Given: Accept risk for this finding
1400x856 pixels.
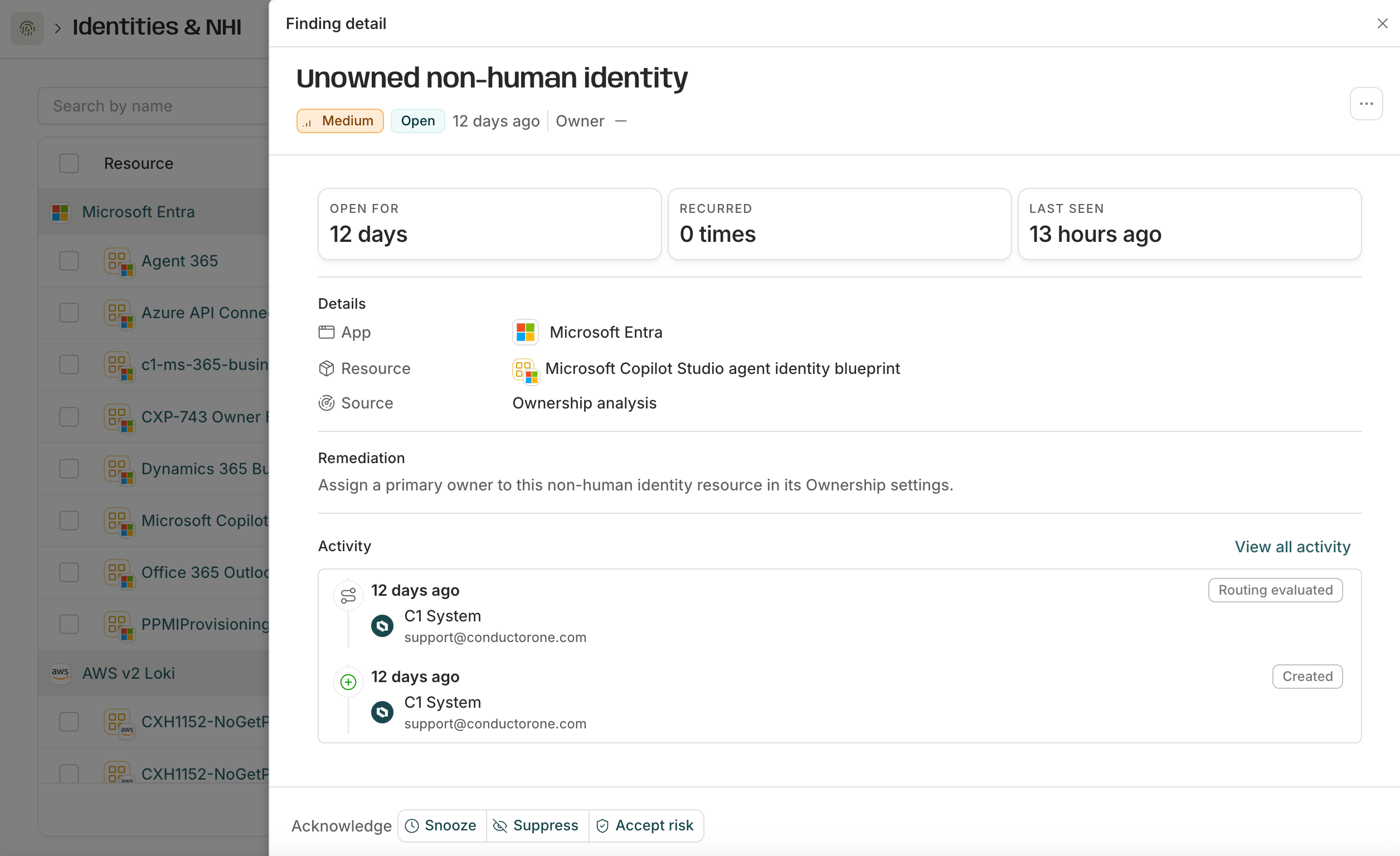Looking at the screenshot, I should (x=646, y=825).
